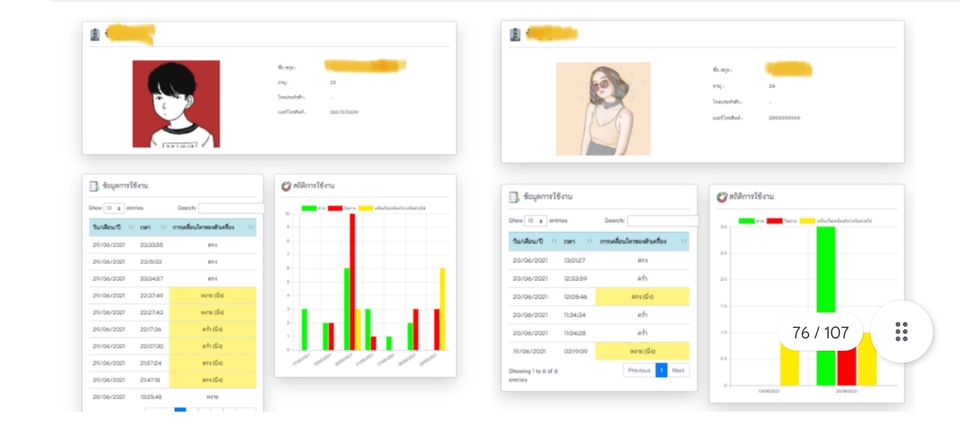Screen dimensions: 960x432
Task: Click the yellow cell in the 22:27:43 row
Action: pos(213,312)
